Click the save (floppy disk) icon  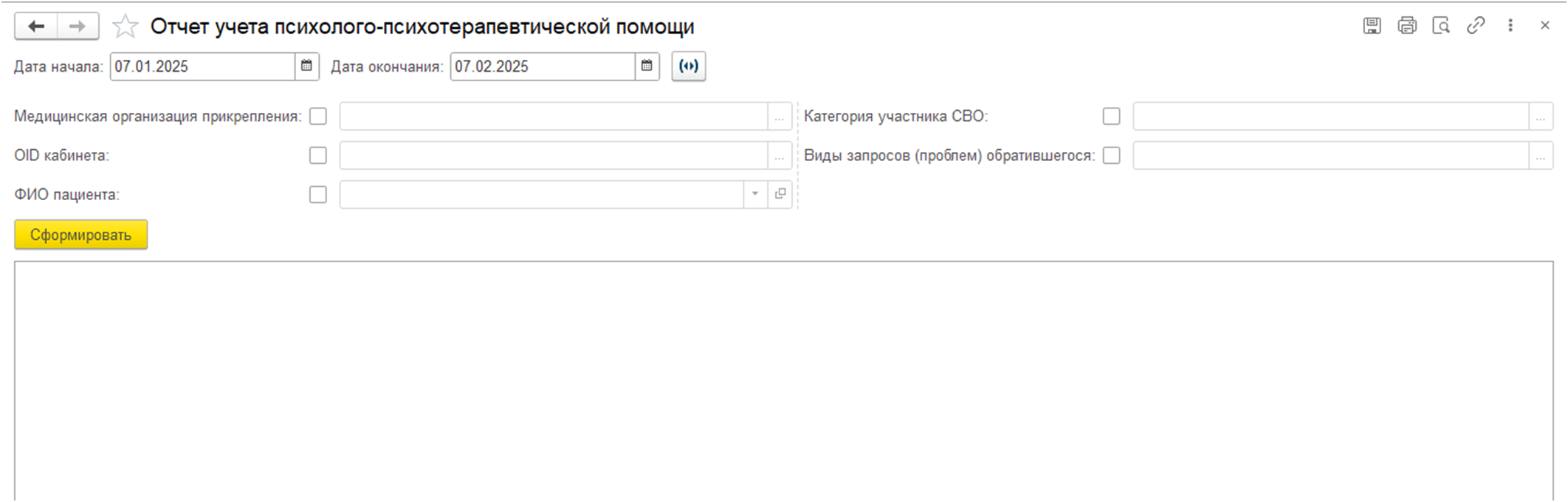pyautogui.click(x=1372, y=26)
